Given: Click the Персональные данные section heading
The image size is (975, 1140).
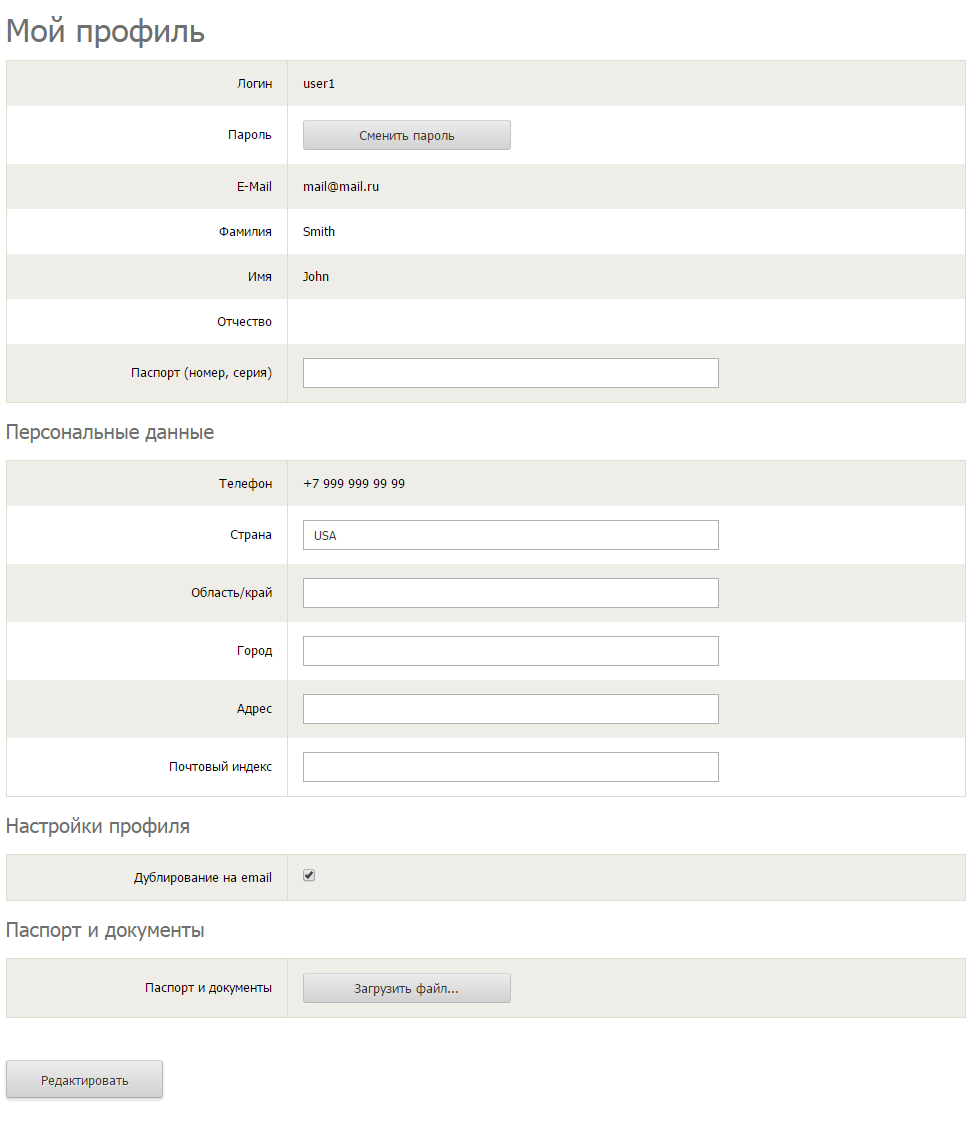Looking at the screenshot, I should coord(110,433).
